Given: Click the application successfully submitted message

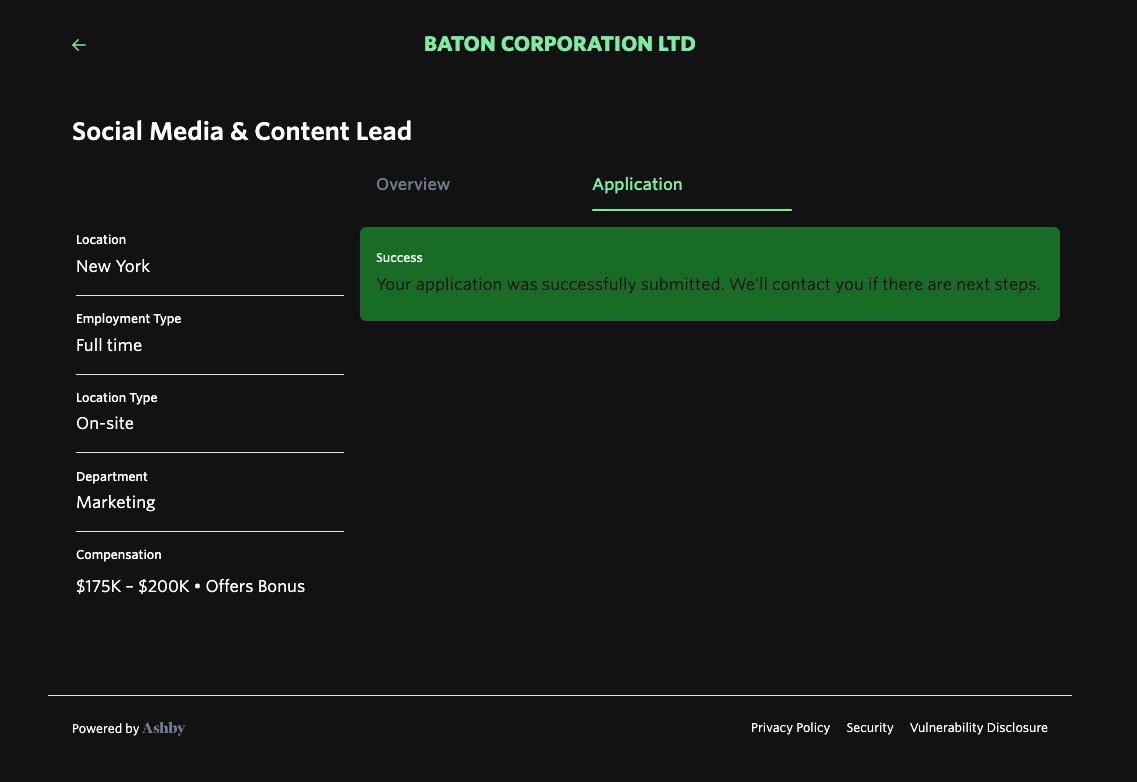Looking at the screenshot, I should [708, 284].
